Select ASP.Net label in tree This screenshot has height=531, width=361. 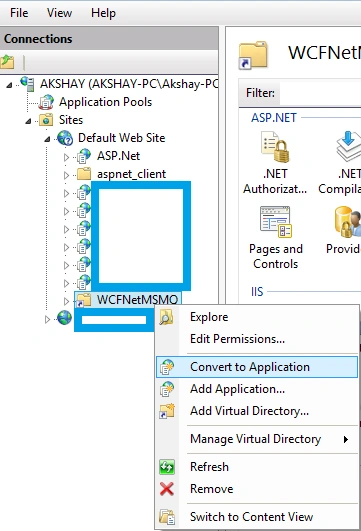pyautogui.click(x=118, y=156)
